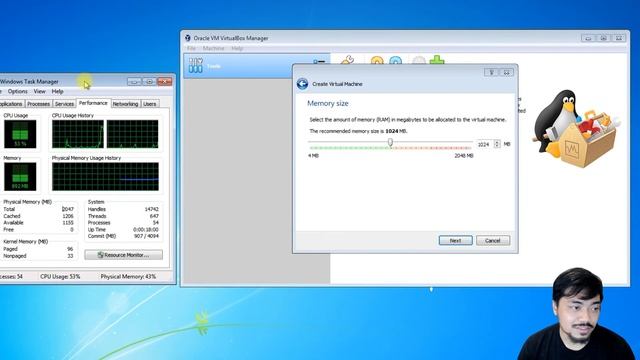Switch to the Networking tab
Image resolution: width=640 pixels, height=360 pixels.
125,104
